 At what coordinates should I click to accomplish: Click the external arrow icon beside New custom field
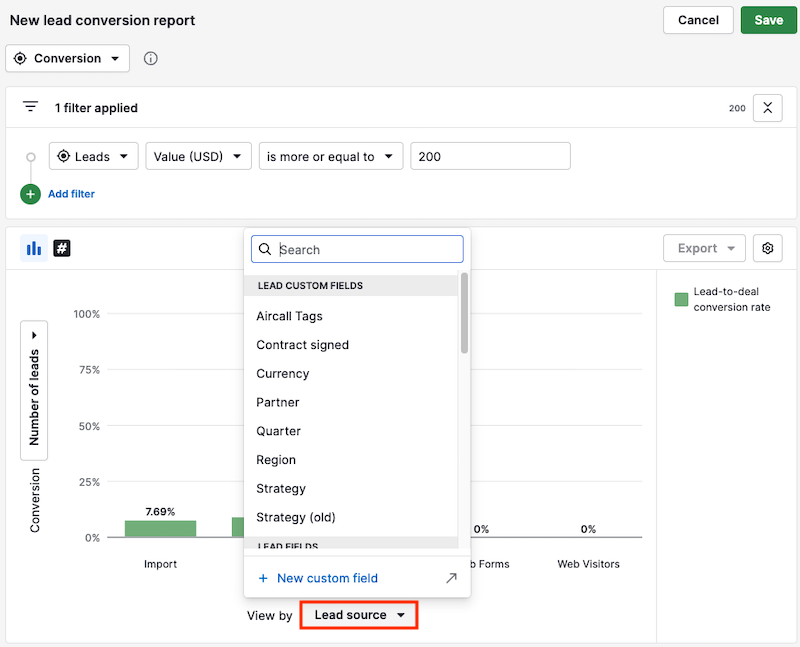pos(451,578)
